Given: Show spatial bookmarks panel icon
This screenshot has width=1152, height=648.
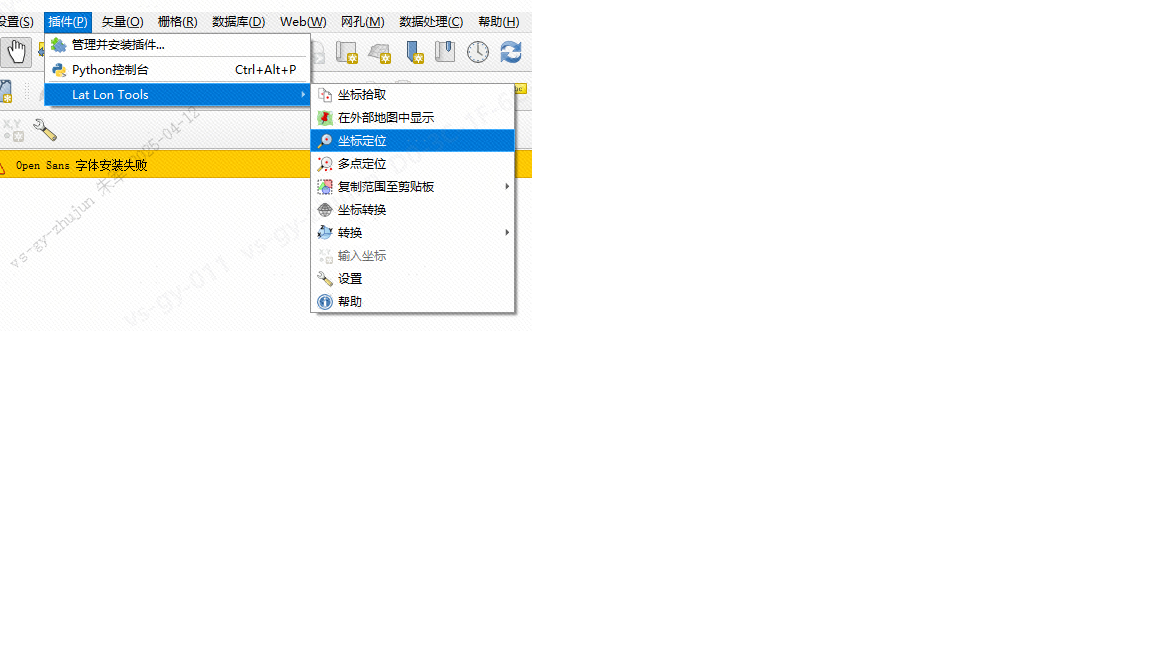Looking at the screenshot, I should pos(444,51).
